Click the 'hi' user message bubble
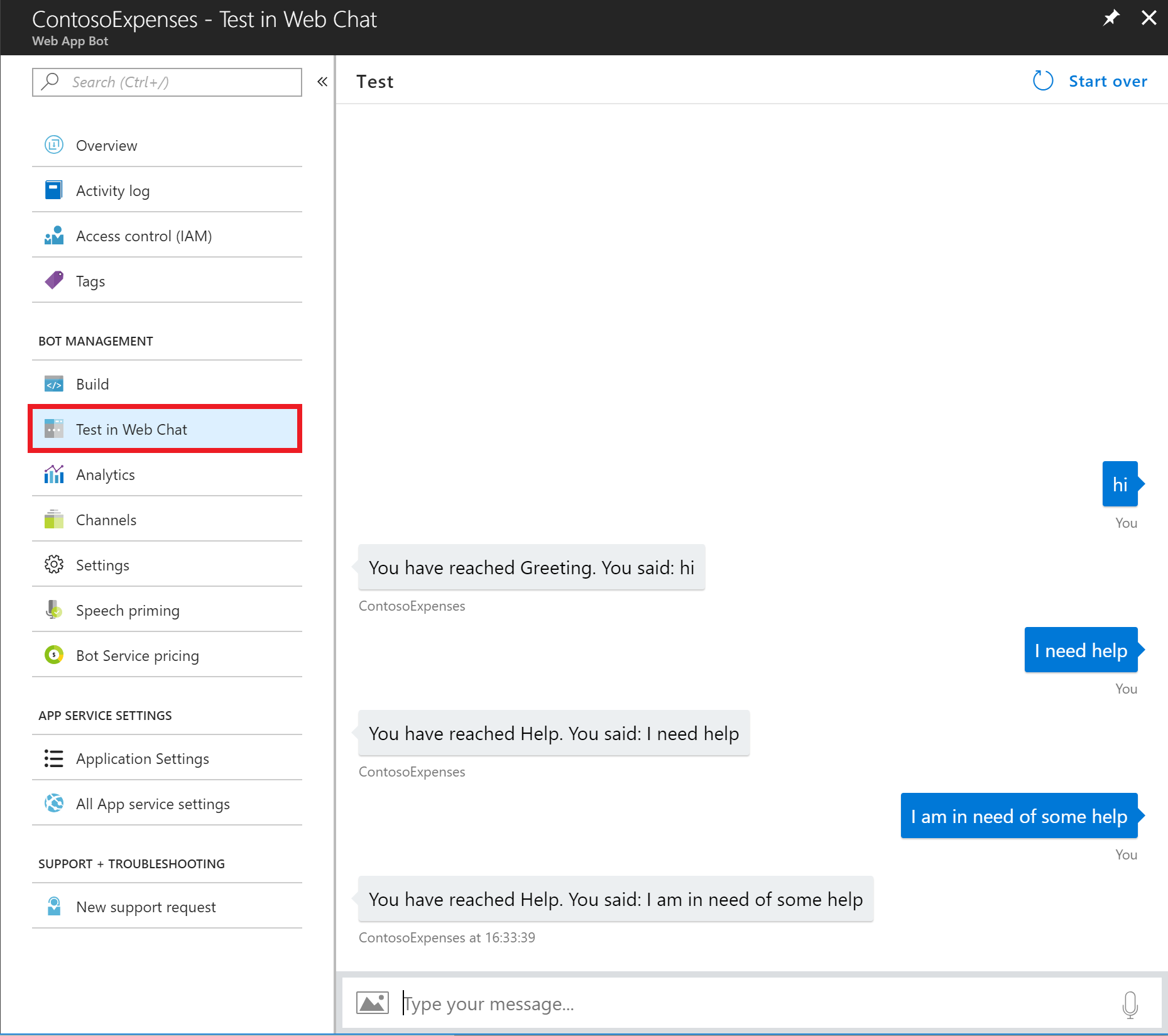 1120,484
